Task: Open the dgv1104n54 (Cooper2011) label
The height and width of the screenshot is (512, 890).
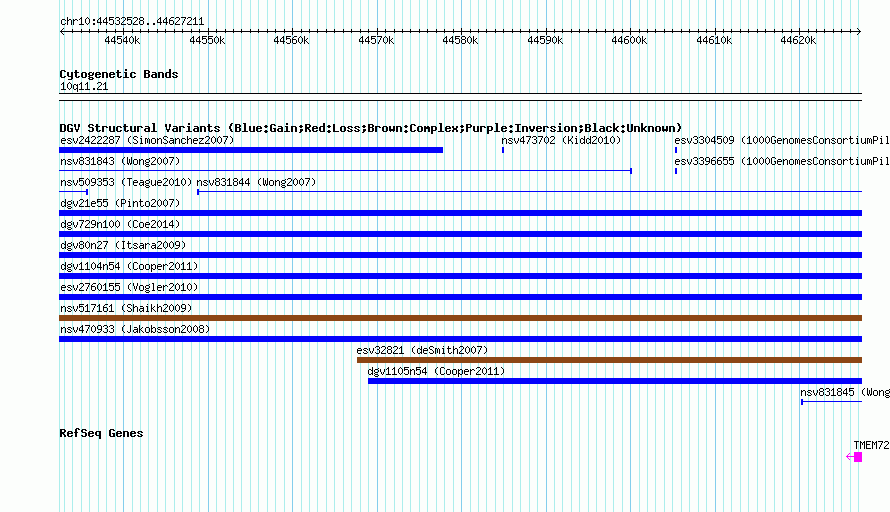Action: [129, 266]
